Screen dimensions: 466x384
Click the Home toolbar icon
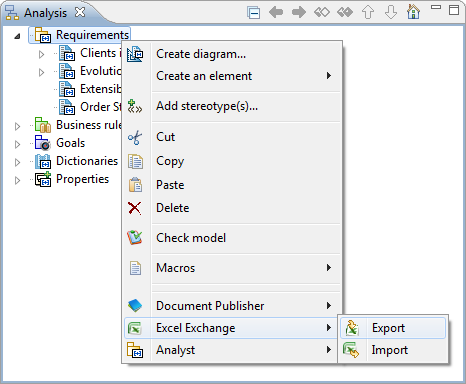(413, 12)
